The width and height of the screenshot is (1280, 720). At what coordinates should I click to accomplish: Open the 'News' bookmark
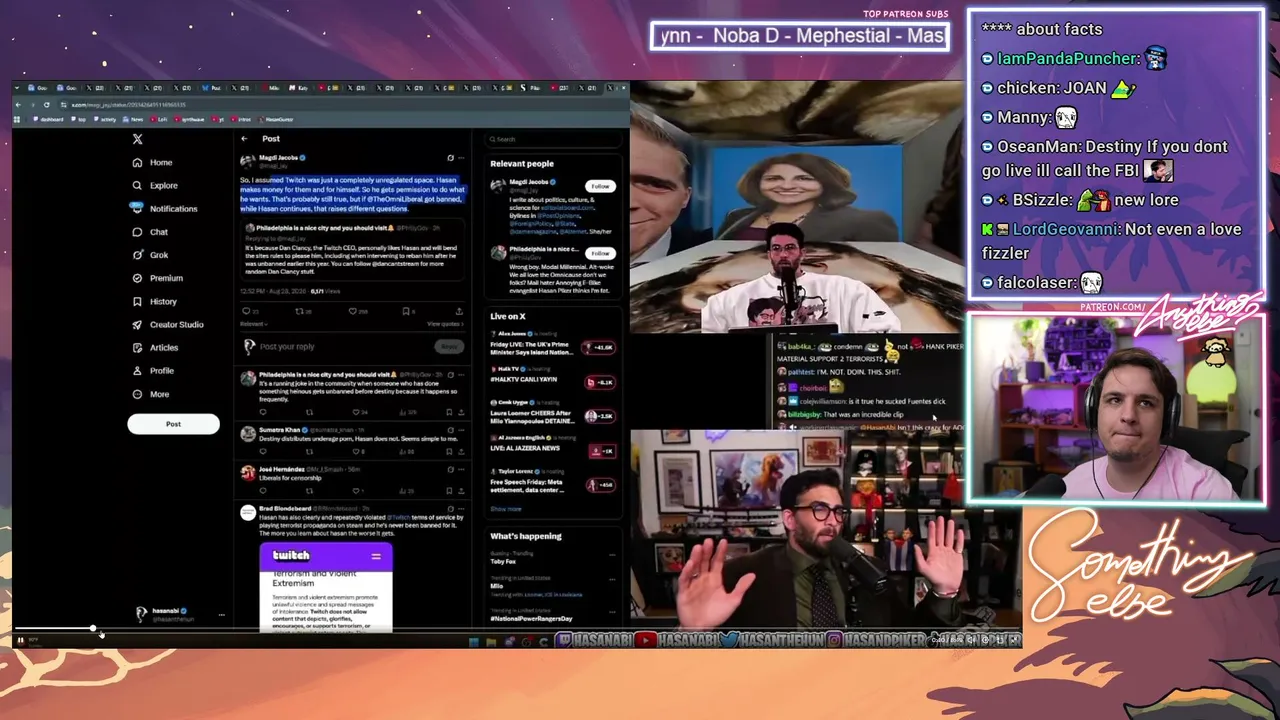[x=135, y=120]
